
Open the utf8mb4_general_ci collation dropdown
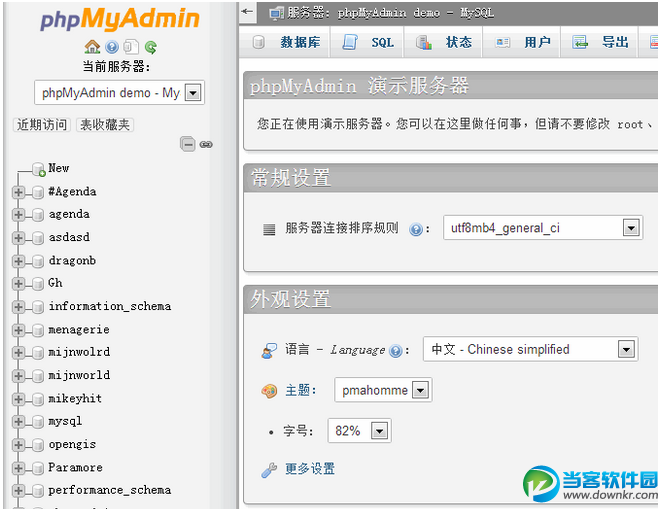(543, 228)
